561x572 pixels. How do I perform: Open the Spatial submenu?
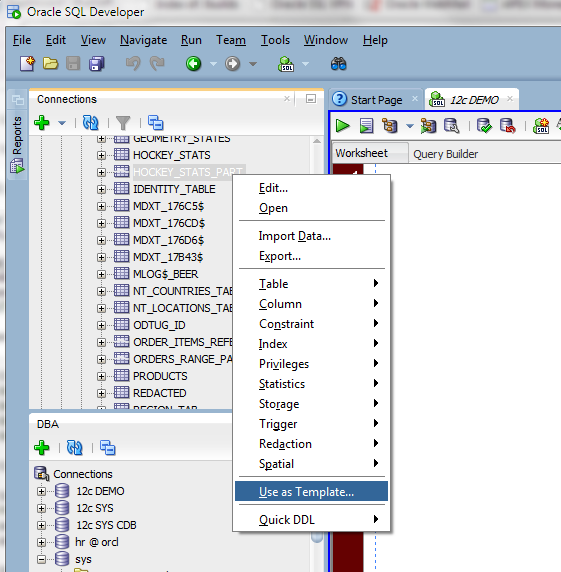point(311,464)
